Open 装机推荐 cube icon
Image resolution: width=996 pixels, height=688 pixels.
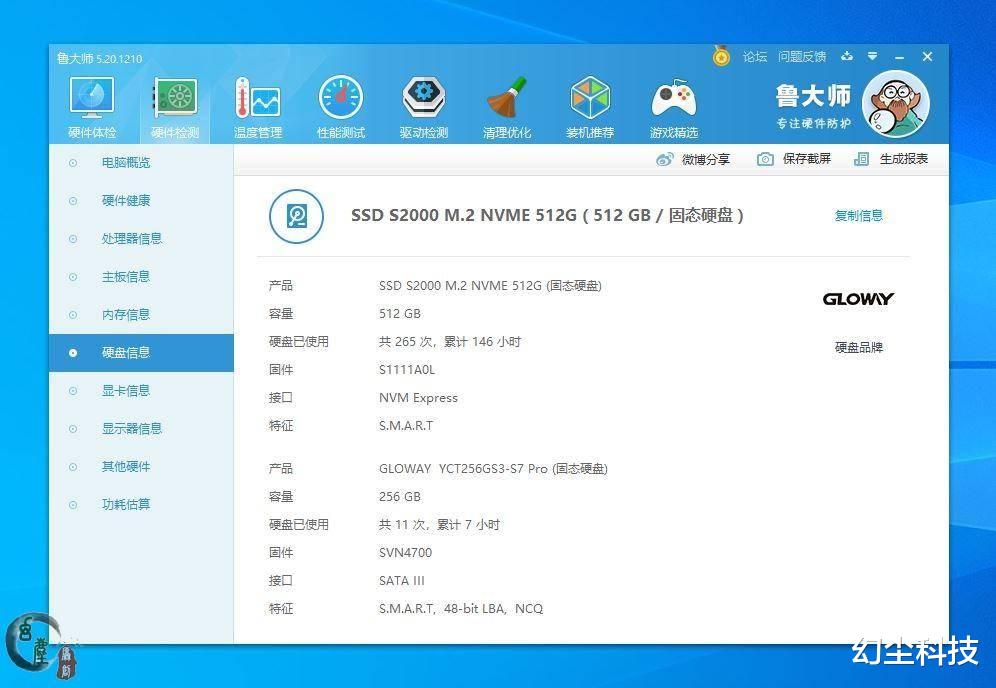pyautogui.click(x=590, y=107)
